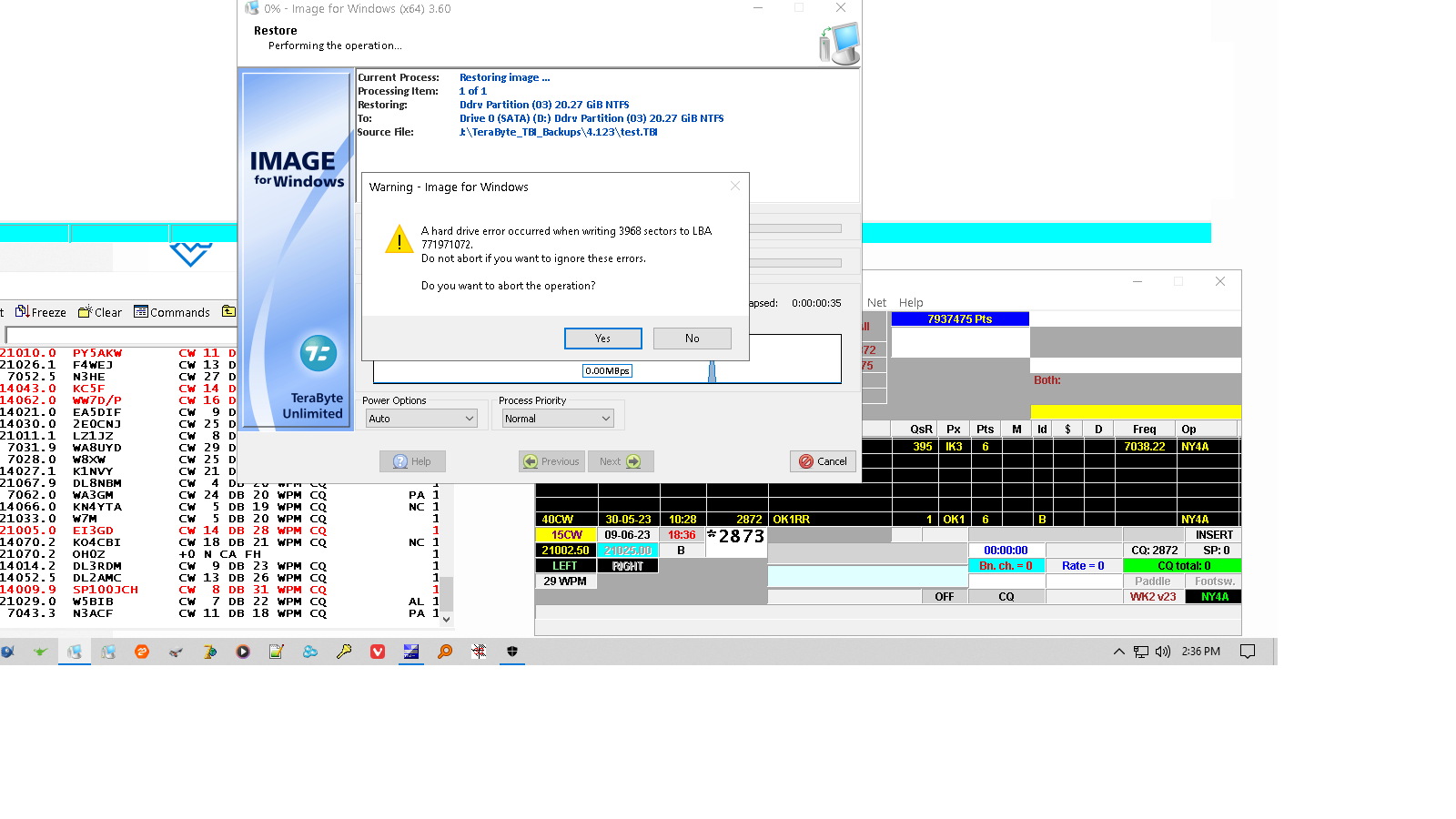Click the Next button in restore wizard

click(621, 461)
